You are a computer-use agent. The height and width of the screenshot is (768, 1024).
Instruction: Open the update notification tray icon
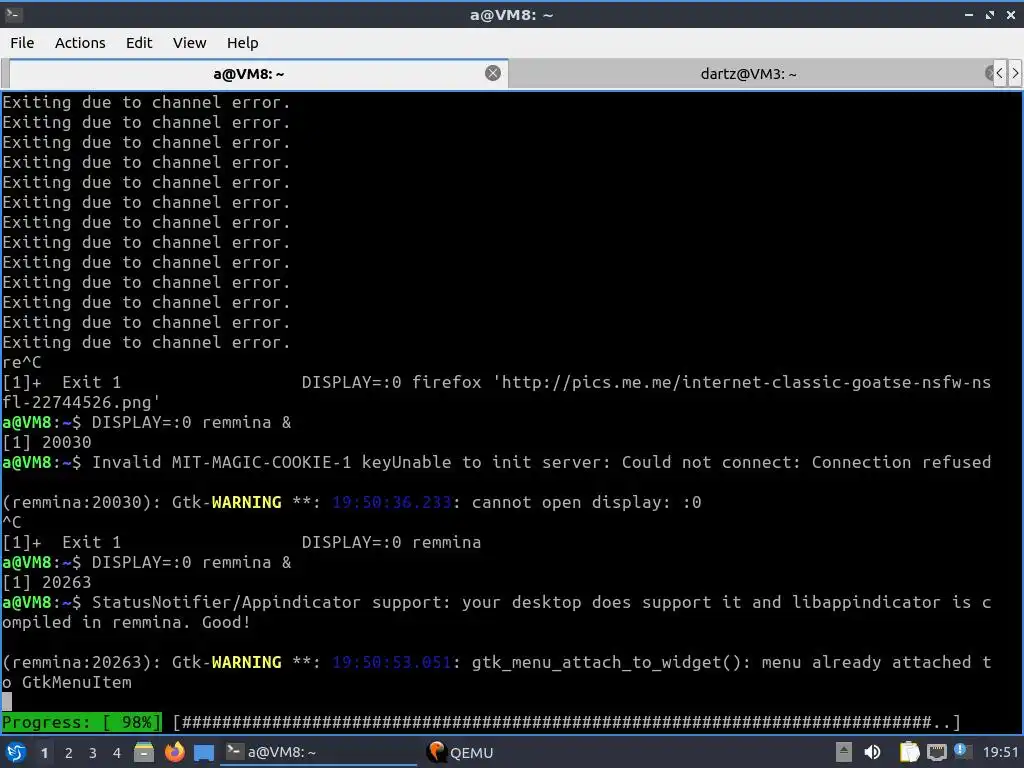[962, 751]
